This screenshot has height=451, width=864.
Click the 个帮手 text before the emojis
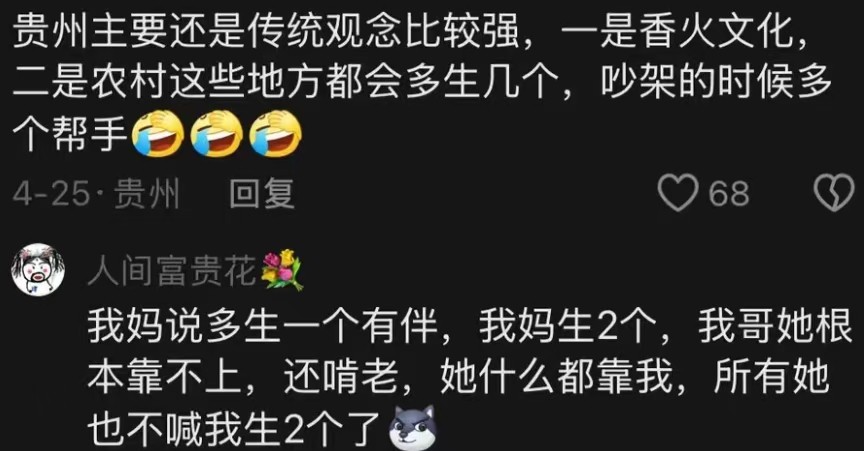tap(70, 133)
